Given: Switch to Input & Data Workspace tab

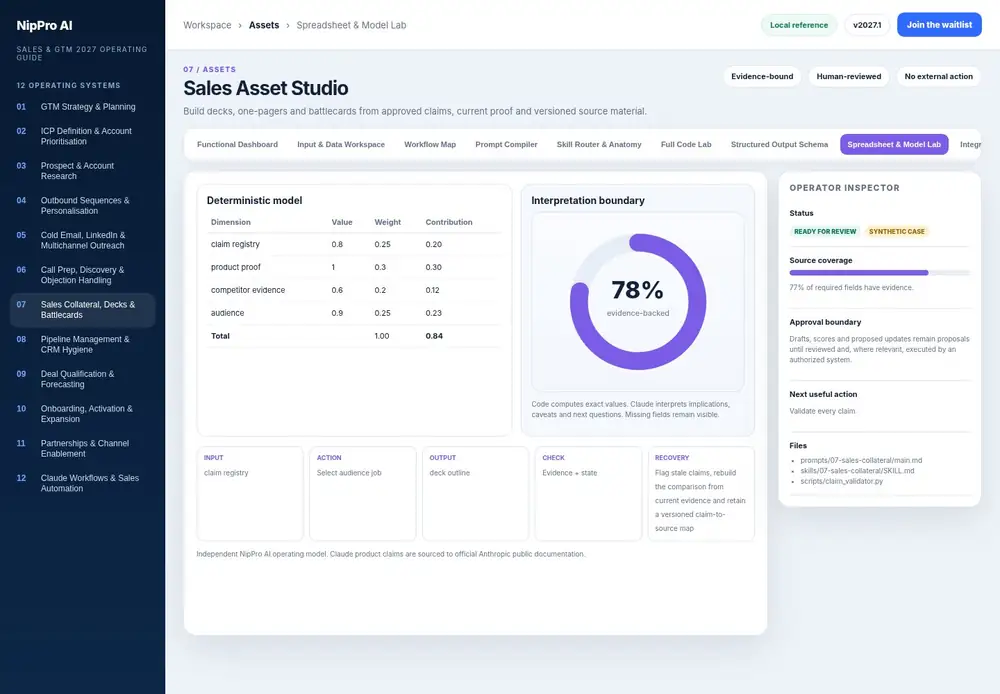Looking at the screenshot, I should [341, 144].
